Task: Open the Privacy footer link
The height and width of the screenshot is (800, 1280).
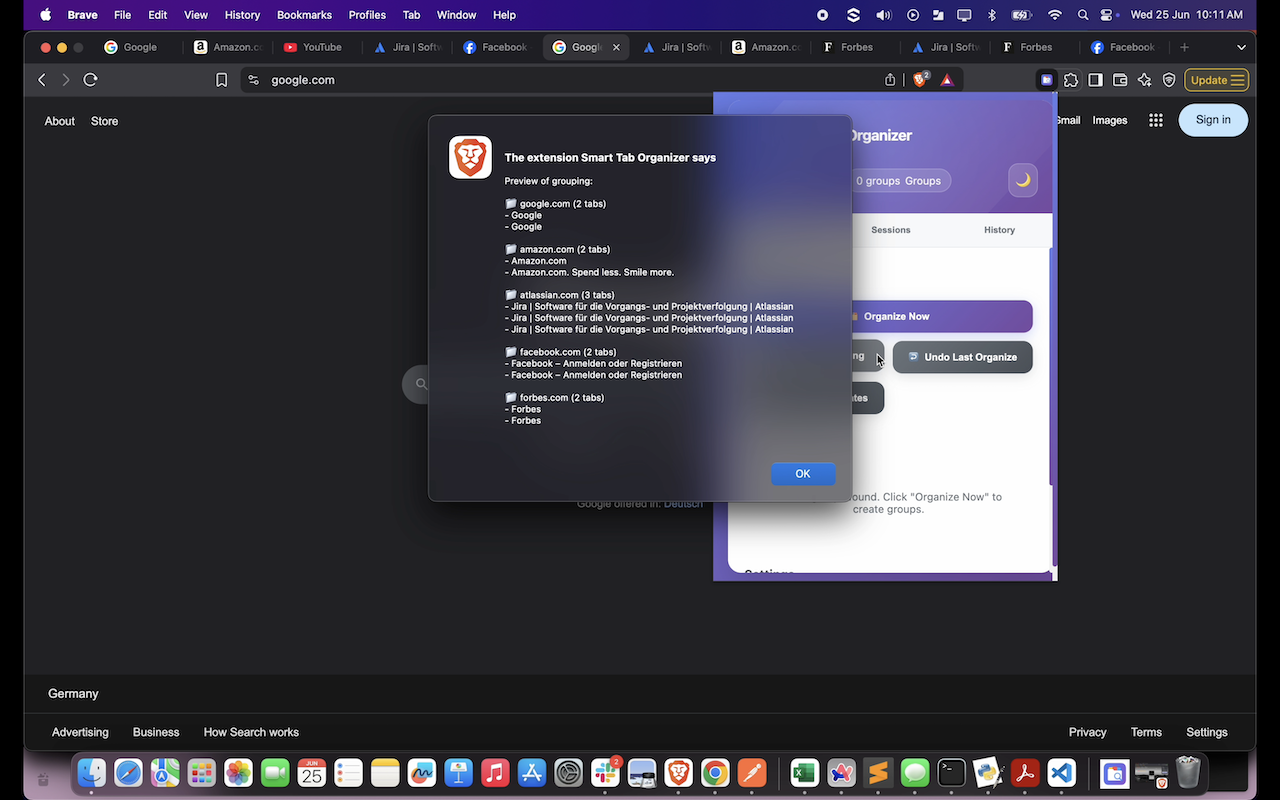Action: coord(1087,732)
